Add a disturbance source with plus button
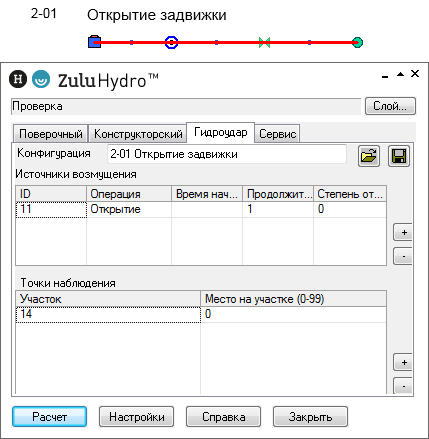Screen dimensions: 429x439 (404, 232)
